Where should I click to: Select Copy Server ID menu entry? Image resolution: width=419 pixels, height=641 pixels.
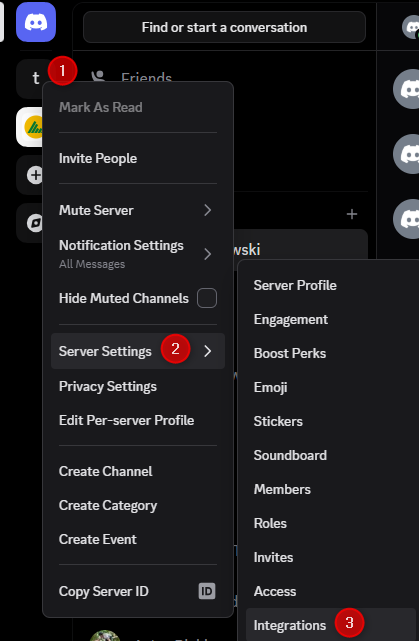[138, 591]
